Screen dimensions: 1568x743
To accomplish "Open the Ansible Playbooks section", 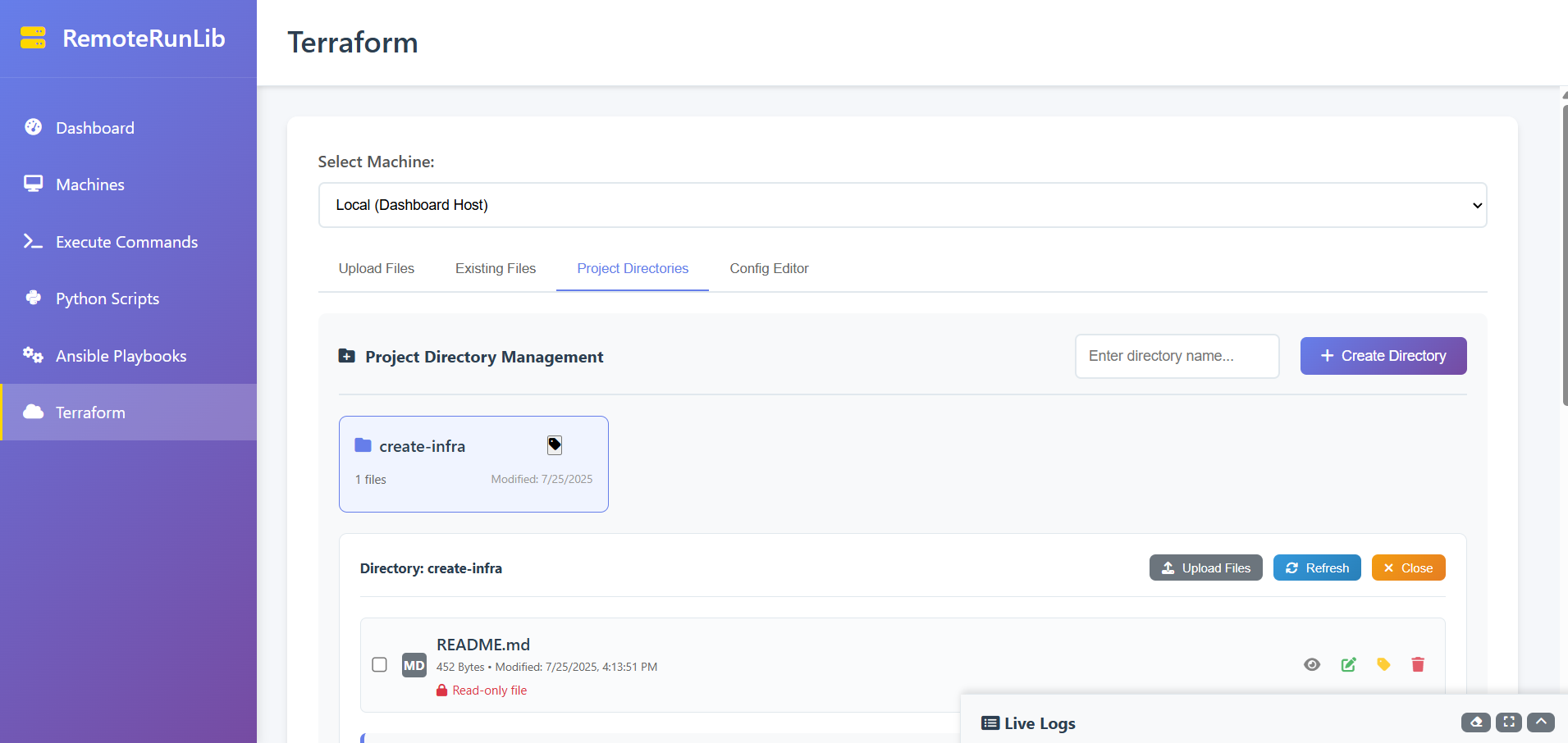I will (128, 356).
